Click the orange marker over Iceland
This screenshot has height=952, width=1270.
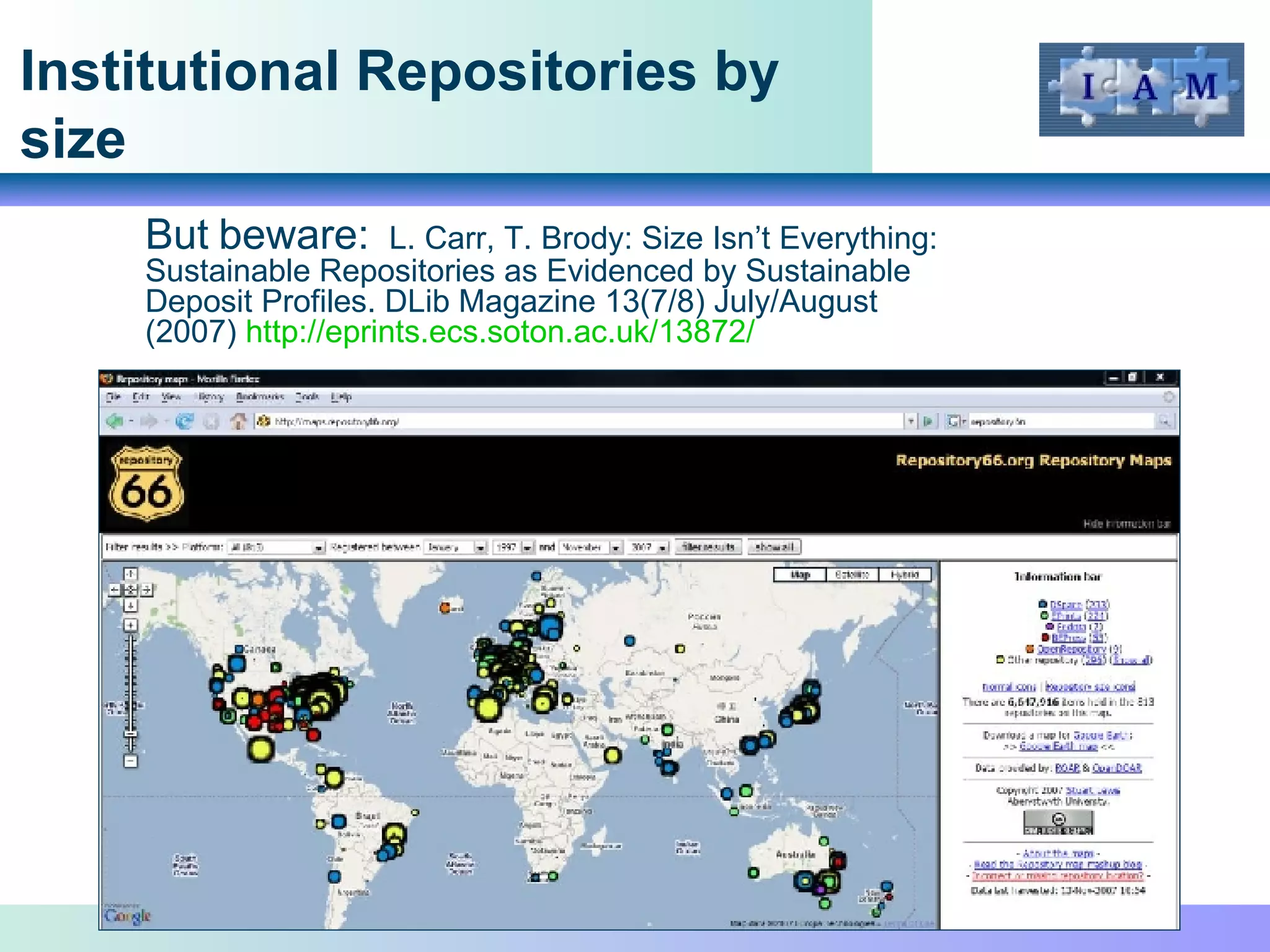pos(445,608)
